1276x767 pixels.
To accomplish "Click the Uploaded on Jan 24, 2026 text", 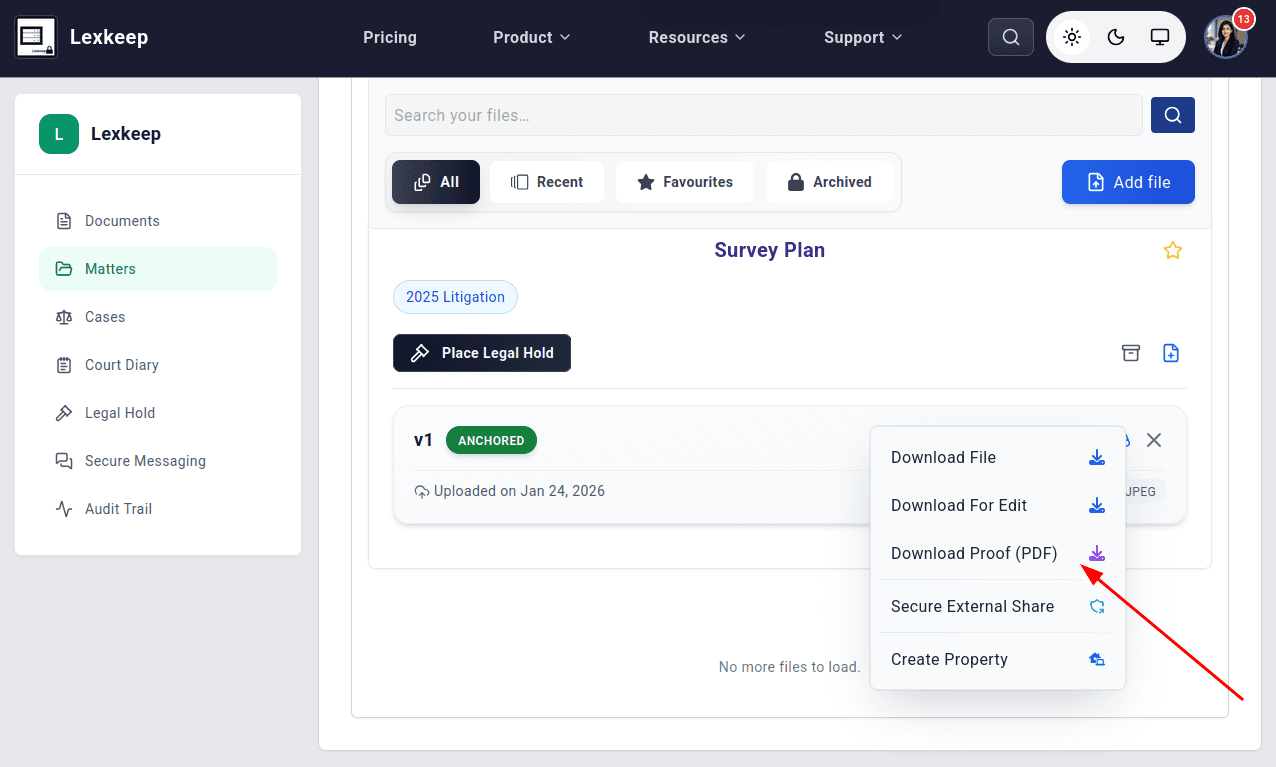I will pyautogui.click(x=519, y=491).
